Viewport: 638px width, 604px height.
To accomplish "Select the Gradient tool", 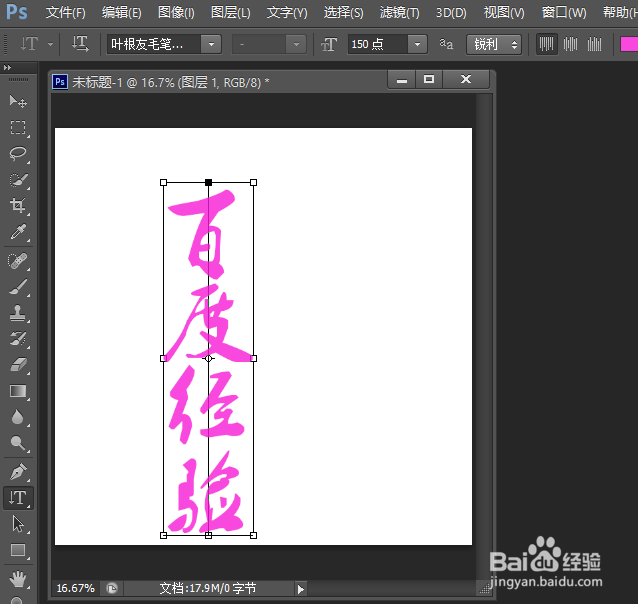I will tap(18, 391).
